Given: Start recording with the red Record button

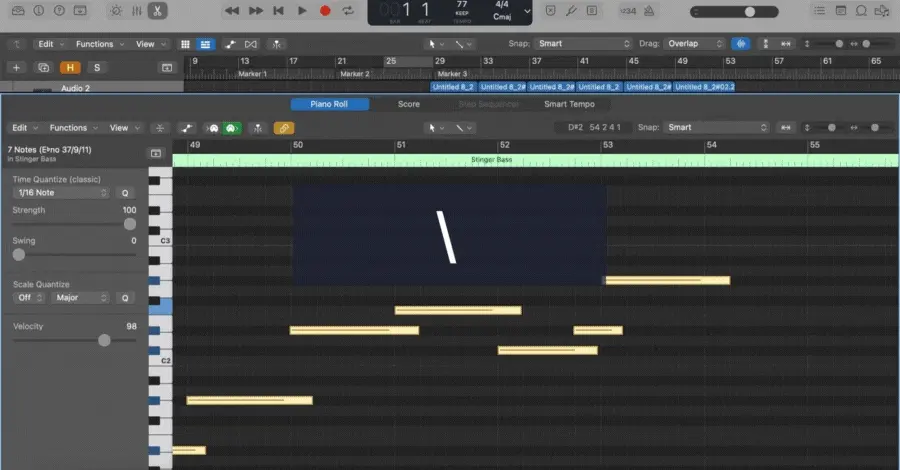Looking at the screenshot, I should tap(325, 11).
